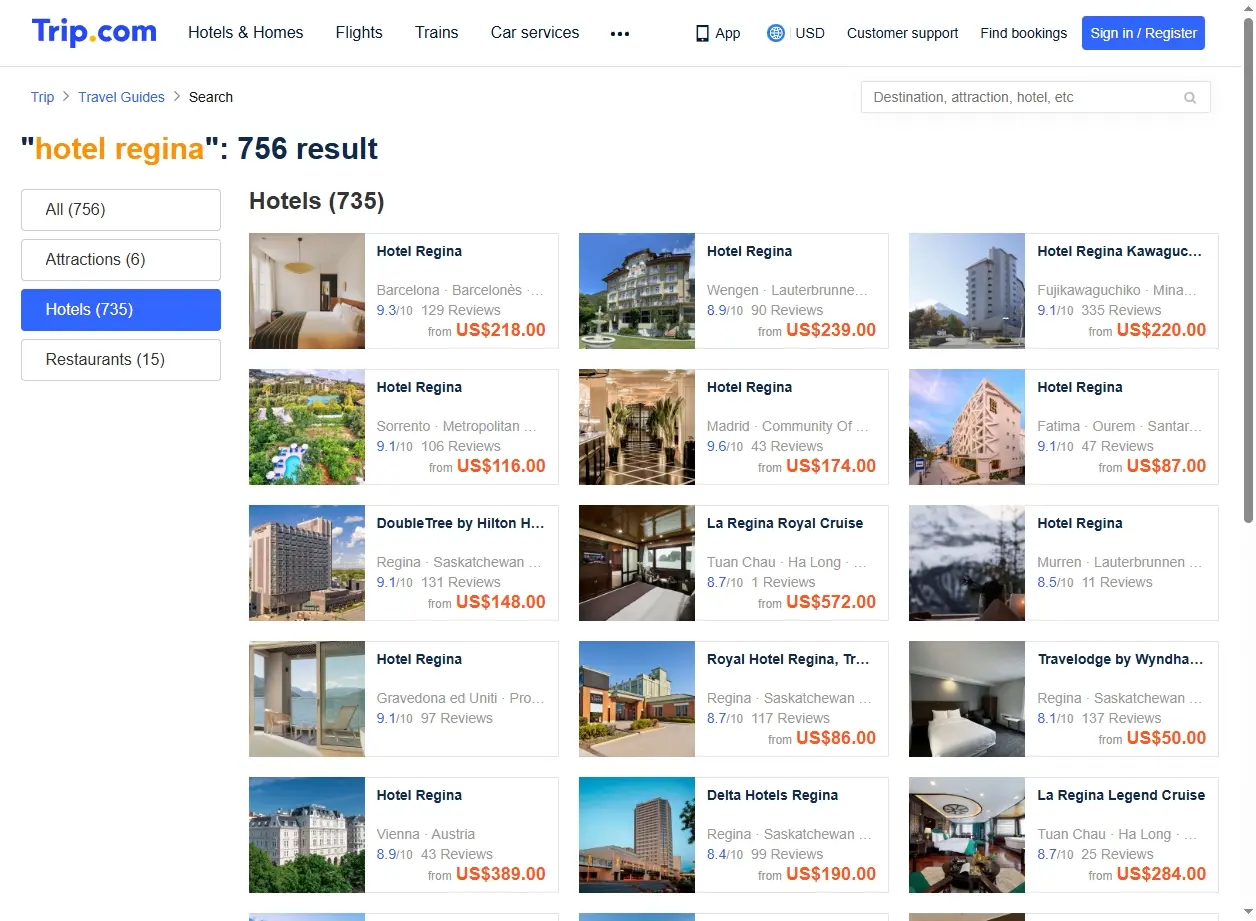Open the Flights menu

pyautogui.click(x=359, y=32)
